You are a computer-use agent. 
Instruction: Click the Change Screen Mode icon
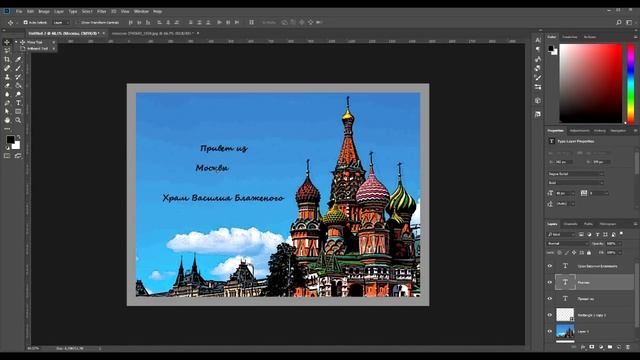18,156
